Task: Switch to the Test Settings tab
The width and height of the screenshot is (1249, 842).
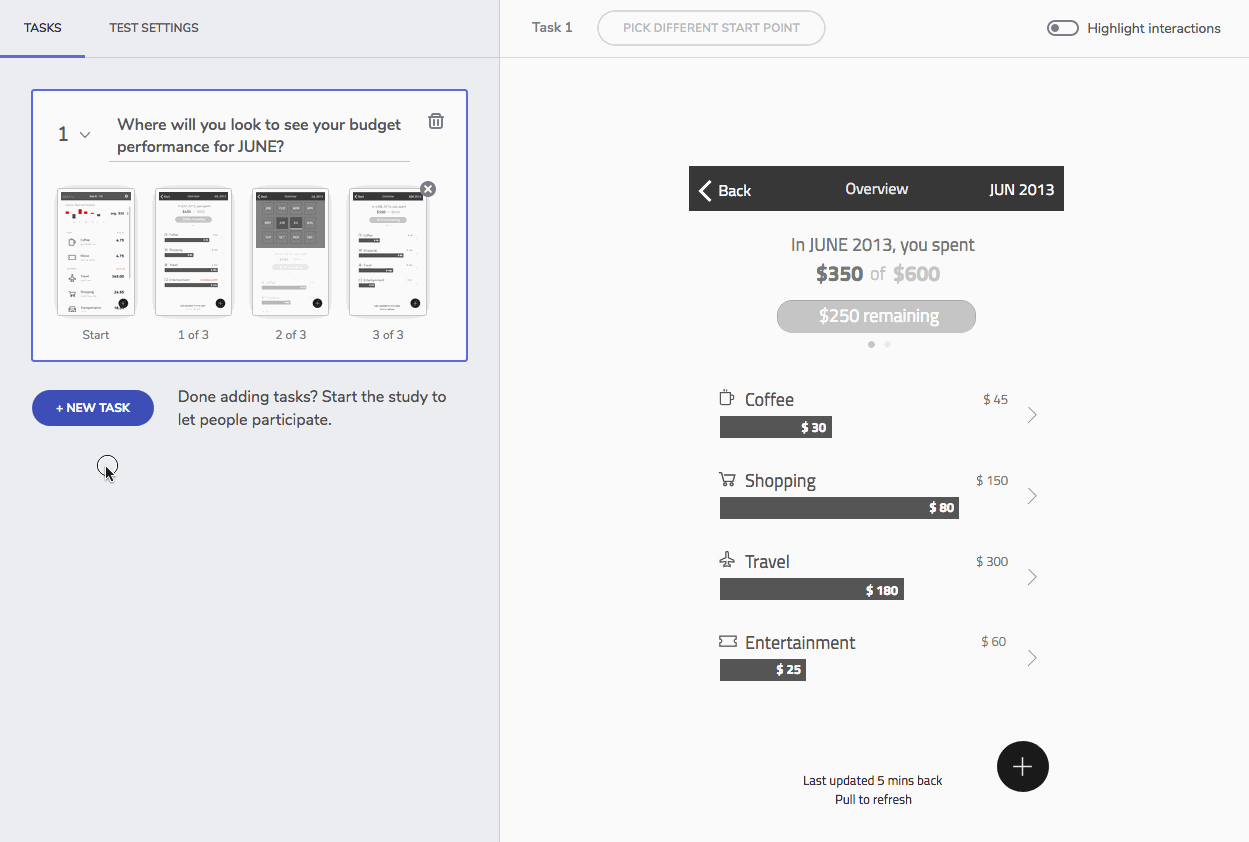Action: tap(154, 28)
